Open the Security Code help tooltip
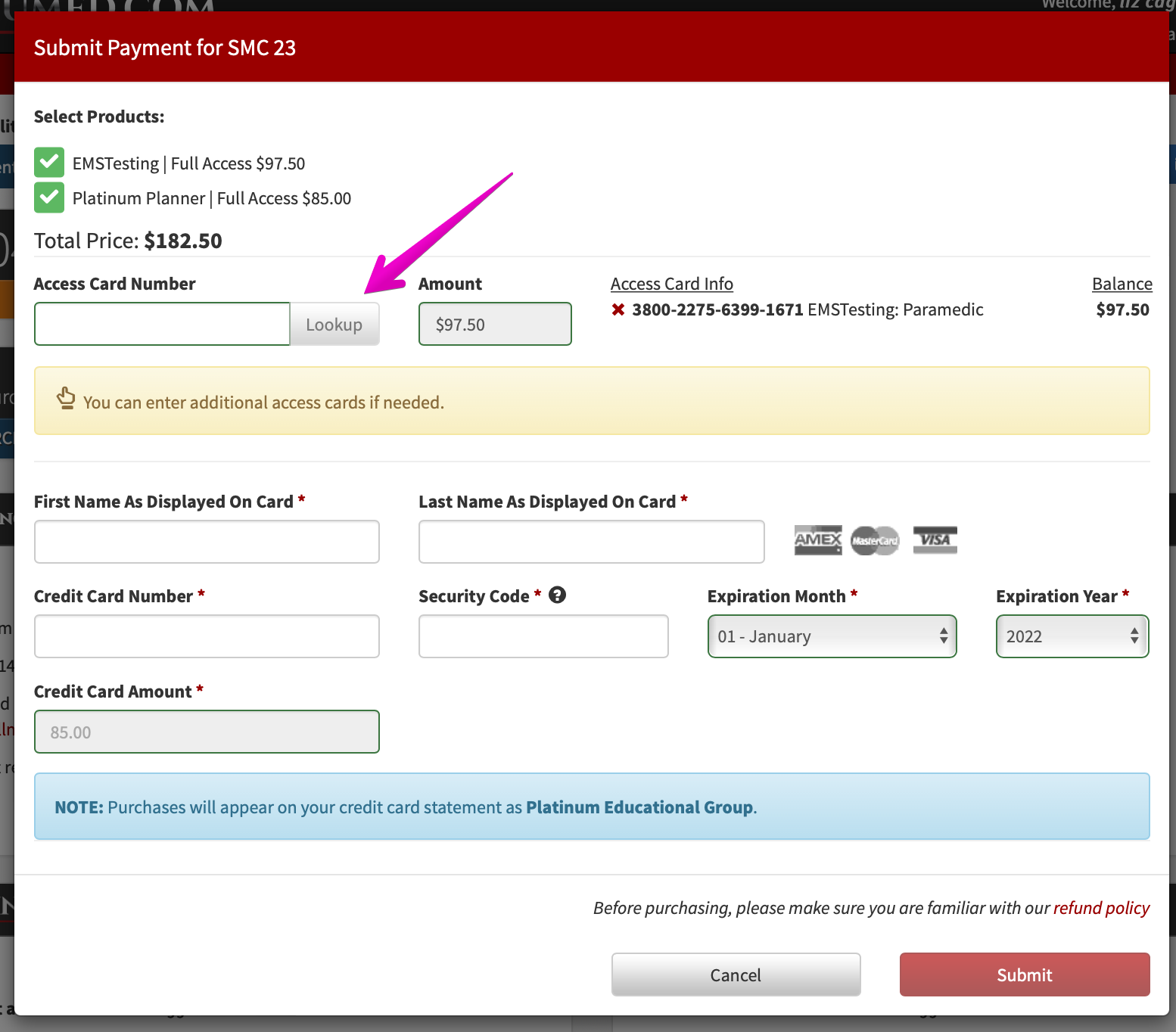The width and height of the screenshot is (1176, 1032). pyautogui.click(x=558, y=595)
